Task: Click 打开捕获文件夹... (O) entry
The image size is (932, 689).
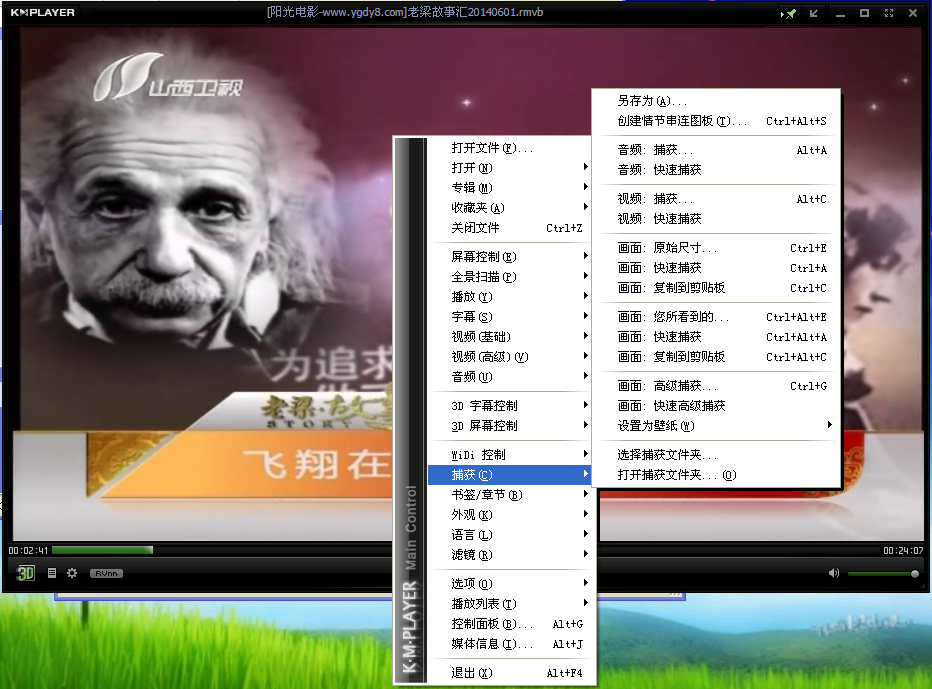Action: [x=676, y=475]
